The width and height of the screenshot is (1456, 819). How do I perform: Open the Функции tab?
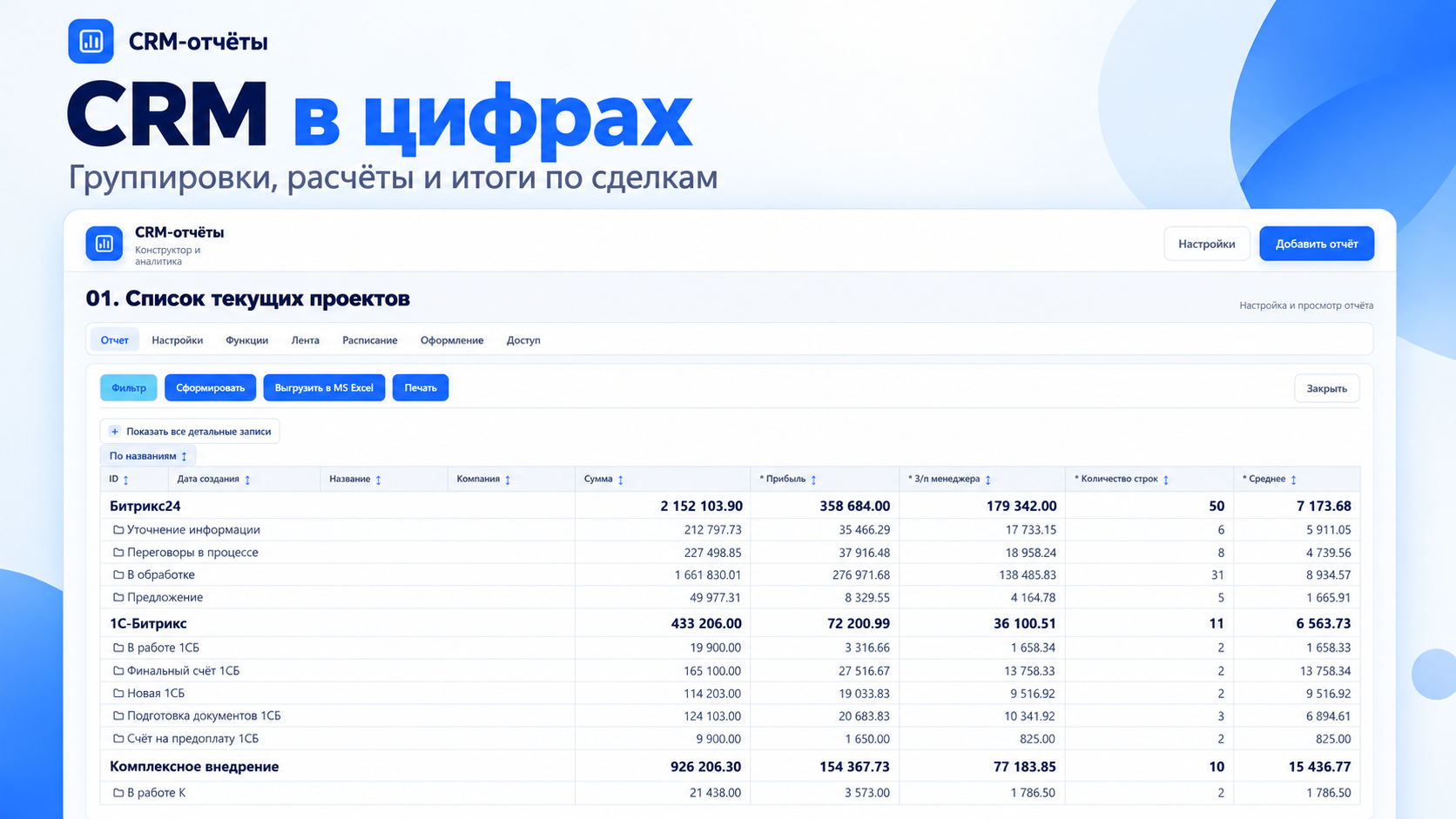tap(246, 340)
